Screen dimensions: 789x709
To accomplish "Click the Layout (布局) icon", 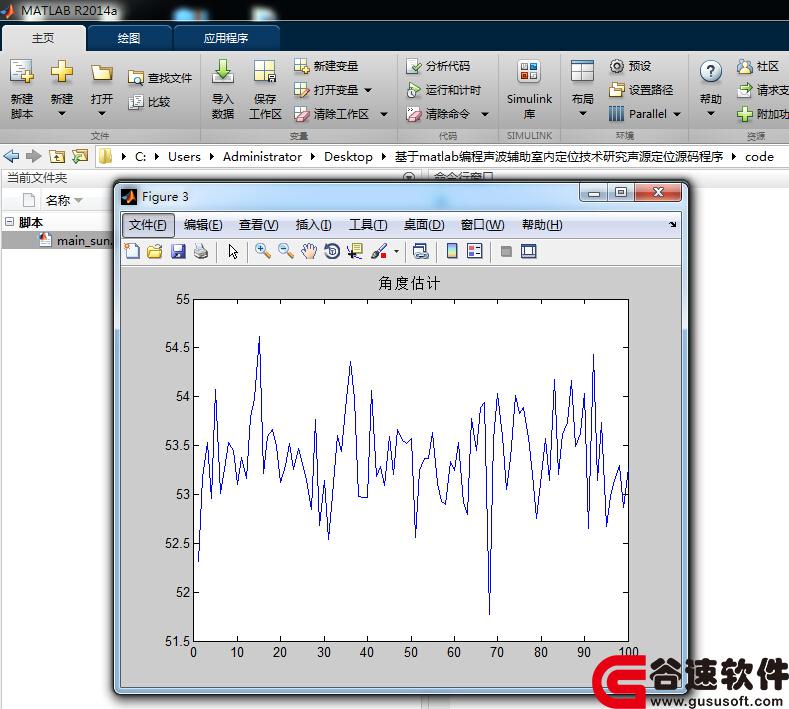I will pyautogui.click(x=582, y=72).
